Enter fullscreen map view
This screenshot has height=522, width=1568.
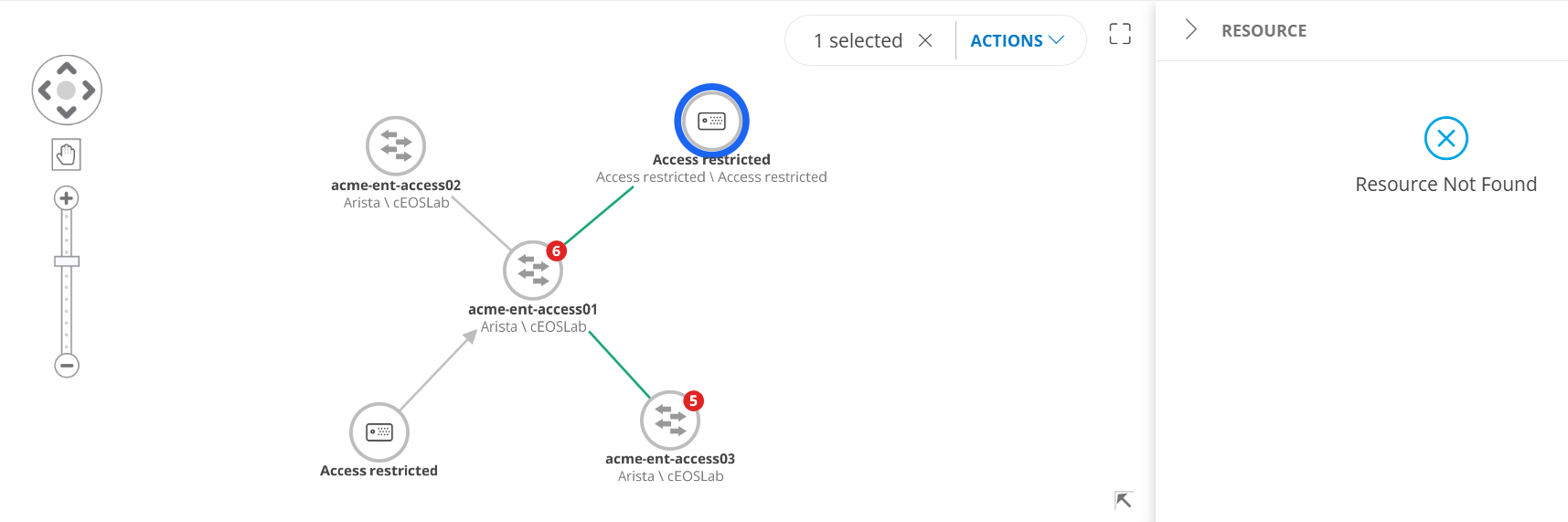[1120, 34]
